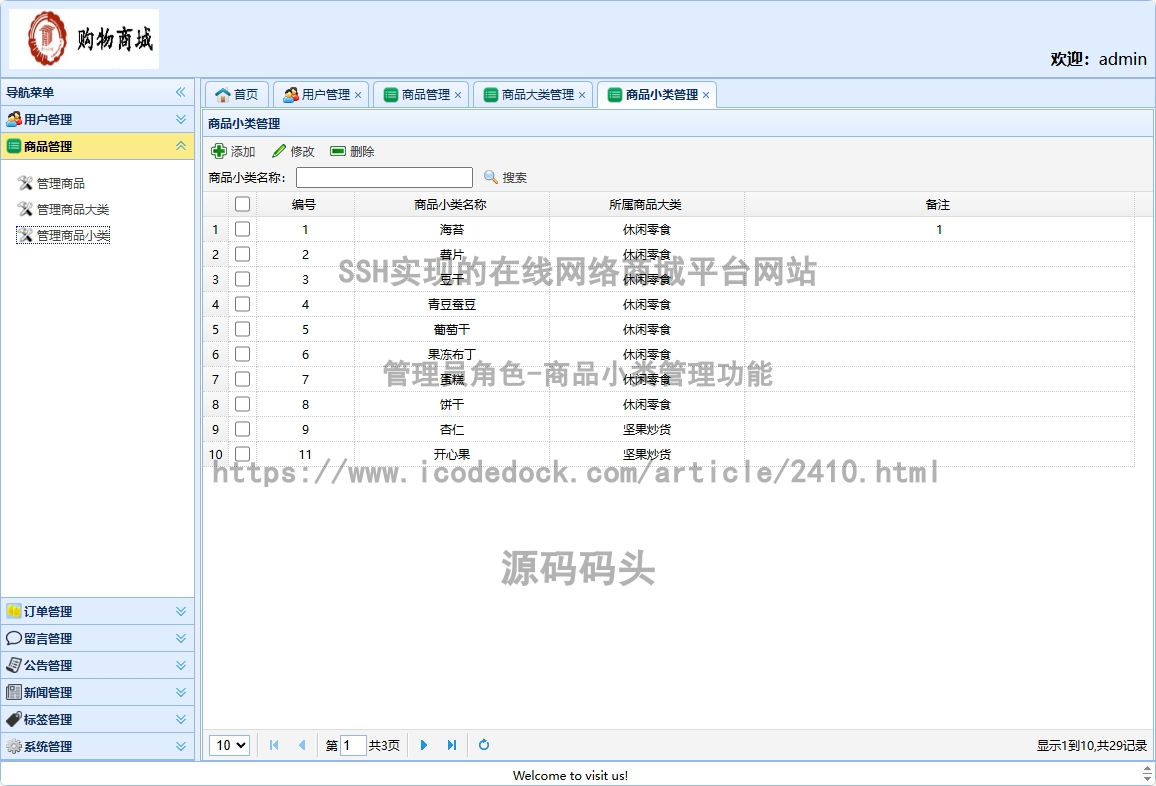Click the 商品小类名称 search input field
Screen dimensions: 1156x786
pyautogui.click(x=384, y=177)
